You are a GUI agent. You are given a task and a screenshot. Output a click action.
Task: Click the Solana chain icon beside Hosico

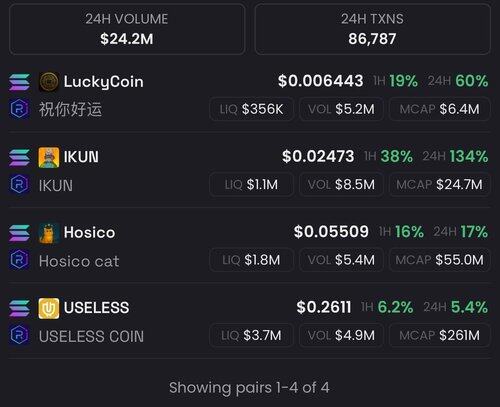tap(19, 233)
